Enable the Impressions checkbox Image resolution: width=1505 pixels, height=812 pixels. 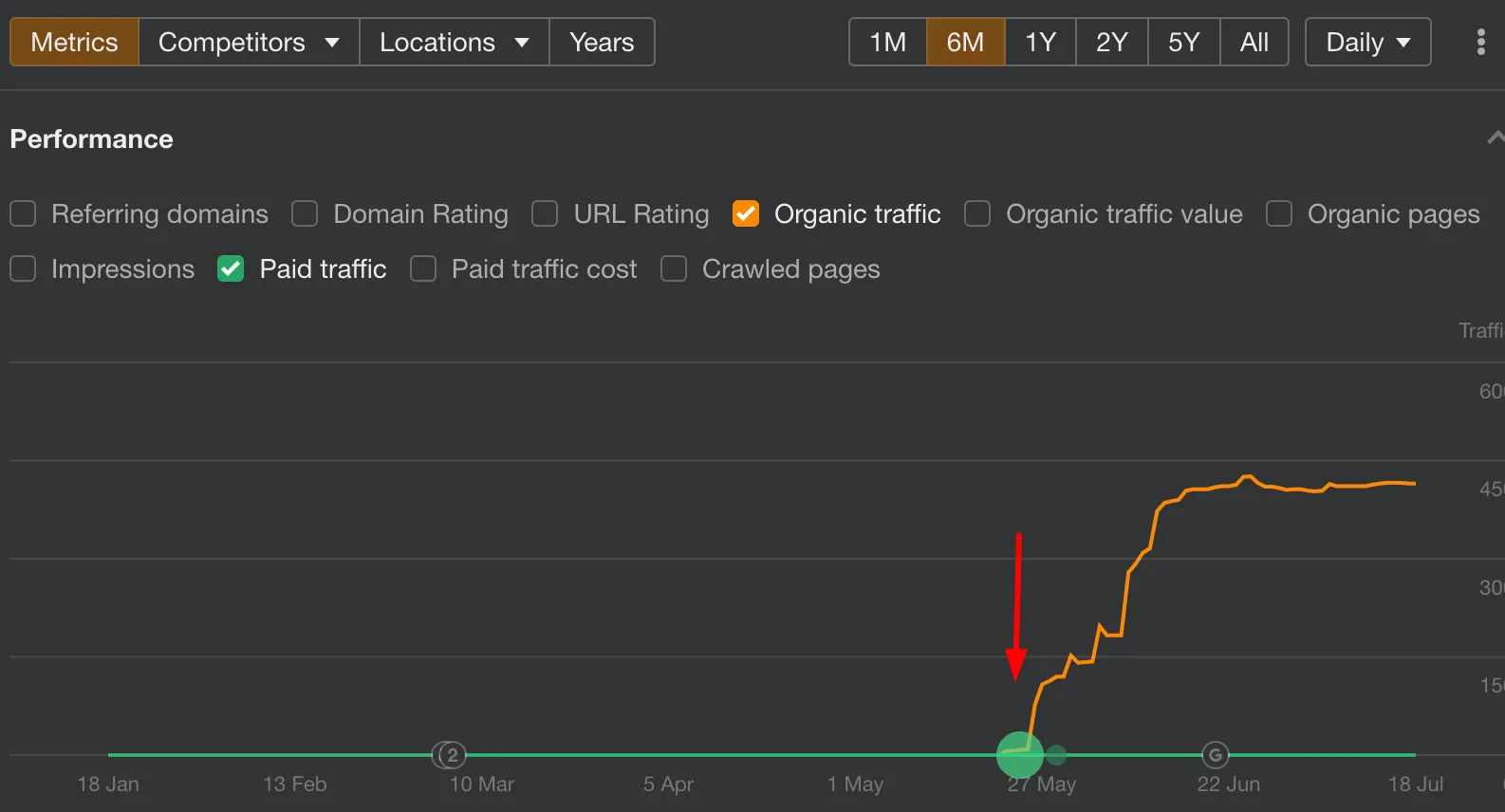[23, 269]
